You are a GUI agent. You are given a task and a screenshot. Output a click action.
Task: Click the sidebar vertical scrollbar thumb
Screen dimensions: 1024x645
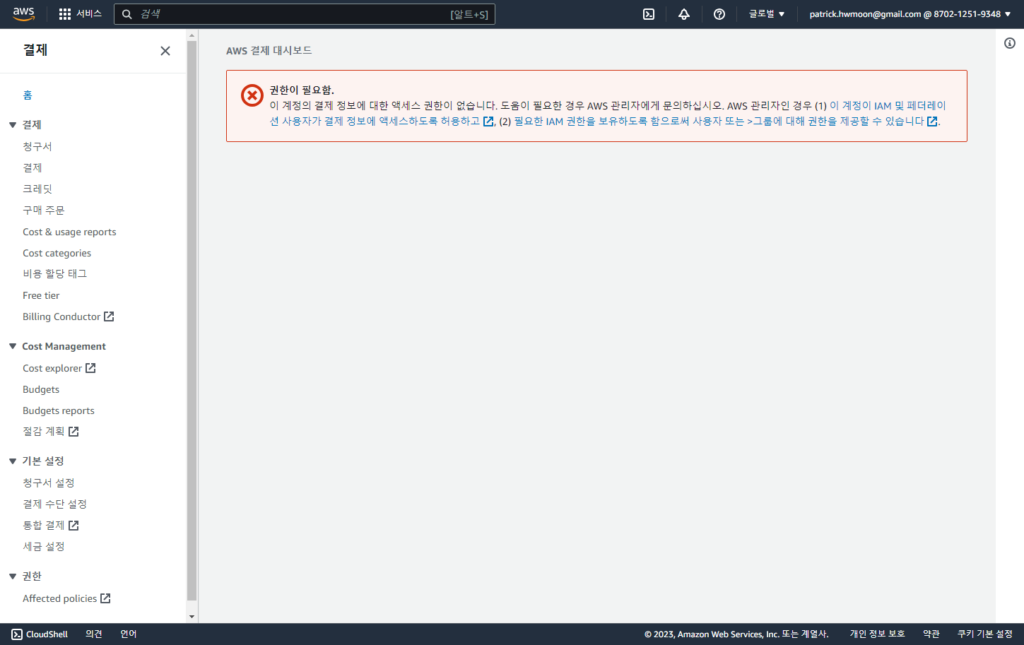point(192,320)
